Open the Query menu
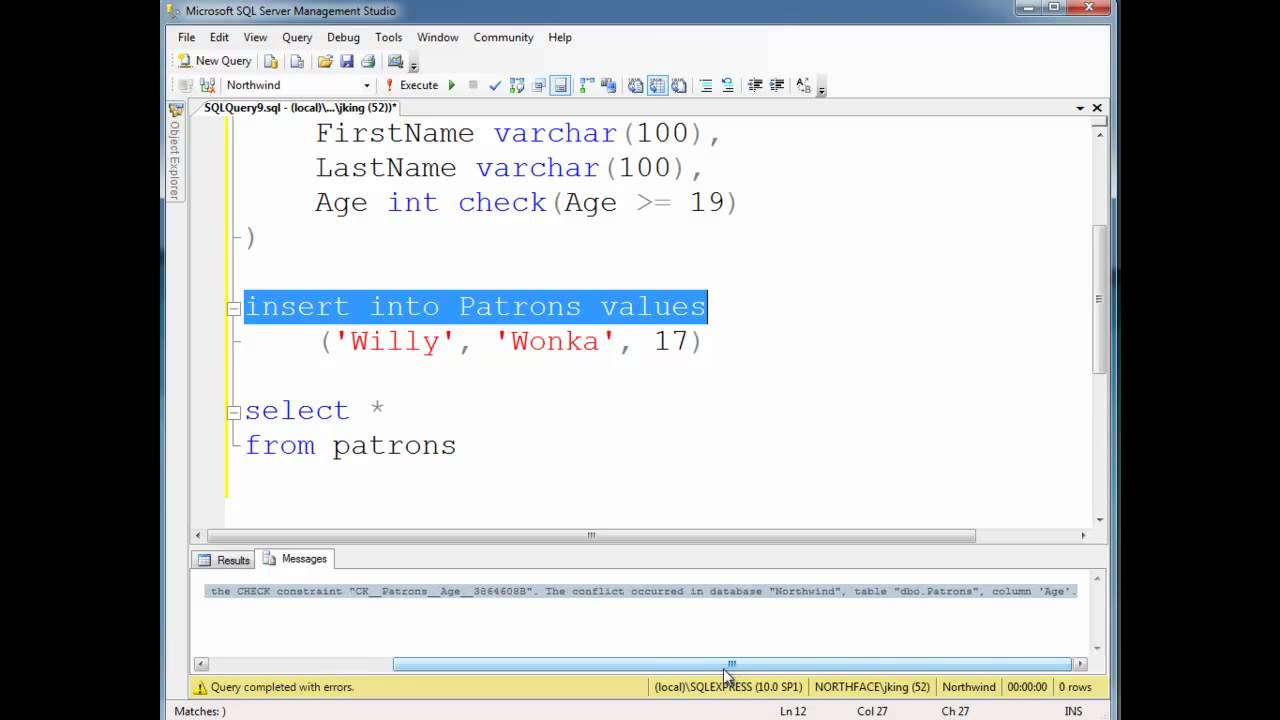Screen dimensions: 1280x720 coord(297,37)
